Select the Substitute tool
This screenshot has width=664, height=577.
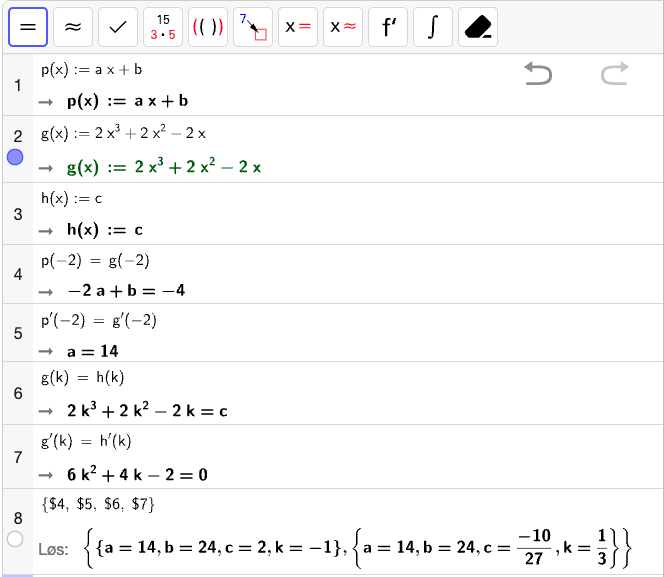point(253,27)
